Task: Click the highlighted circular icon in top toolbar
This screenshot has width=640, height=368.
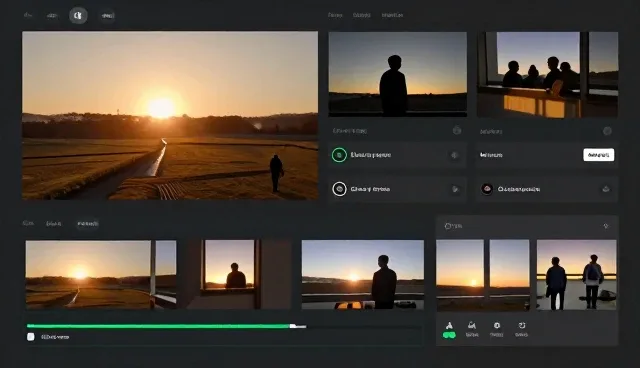Action: 78,16
